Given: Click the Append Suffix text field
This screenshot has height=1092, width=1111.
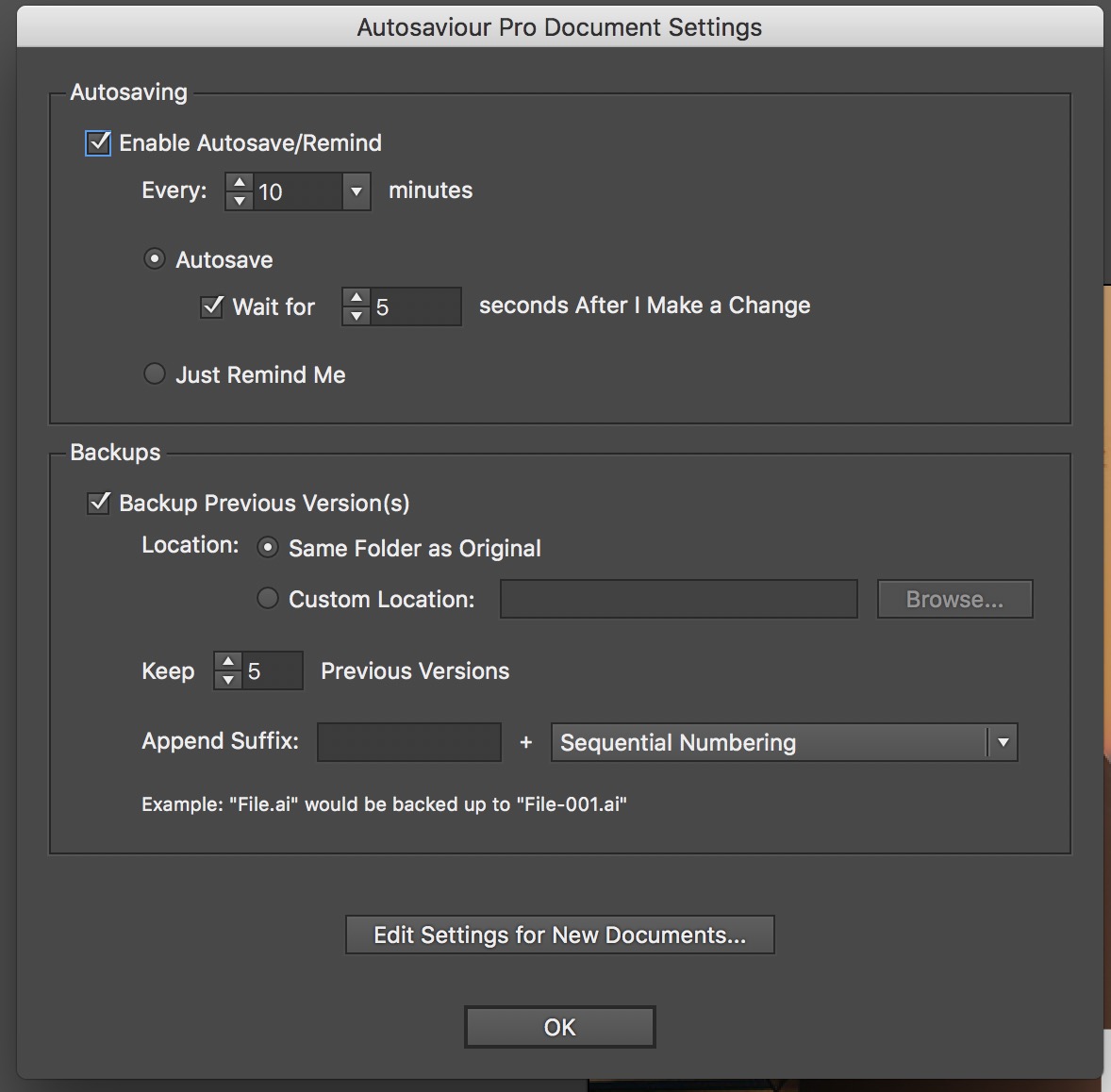Looking at the screenshot, I should 409,742.
